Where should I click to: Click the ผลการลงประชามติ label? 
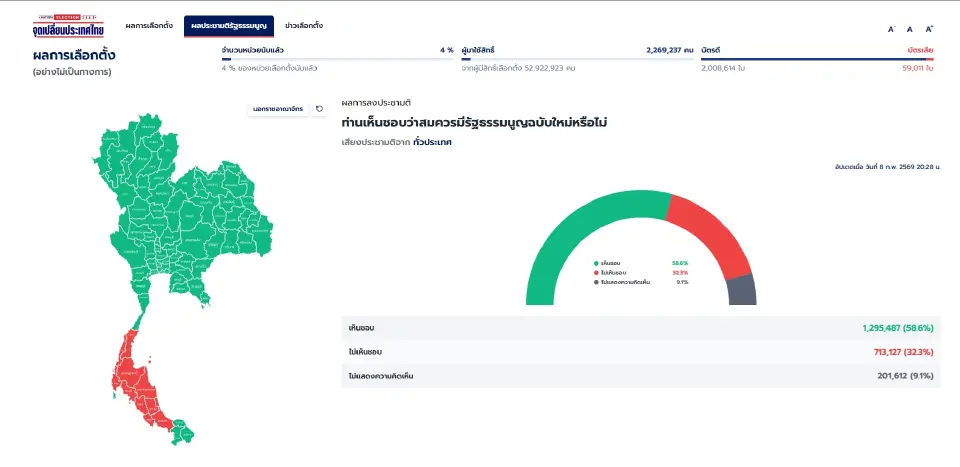coord(376,103)
